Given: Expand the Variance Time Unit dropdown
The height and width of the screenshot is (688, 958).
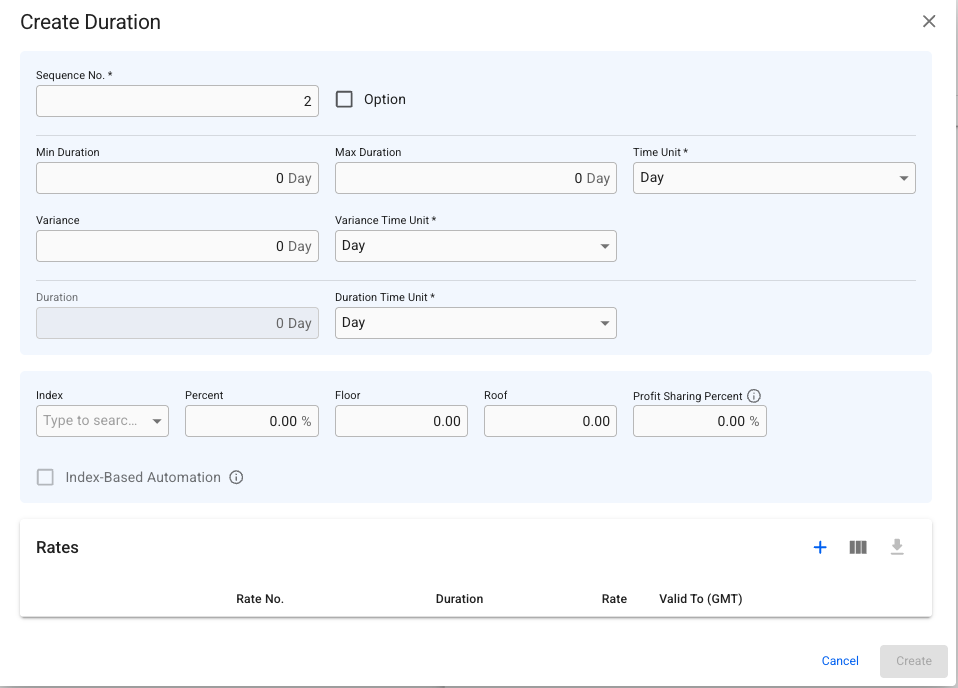Looking at the screenshot, I should point(475,246).
